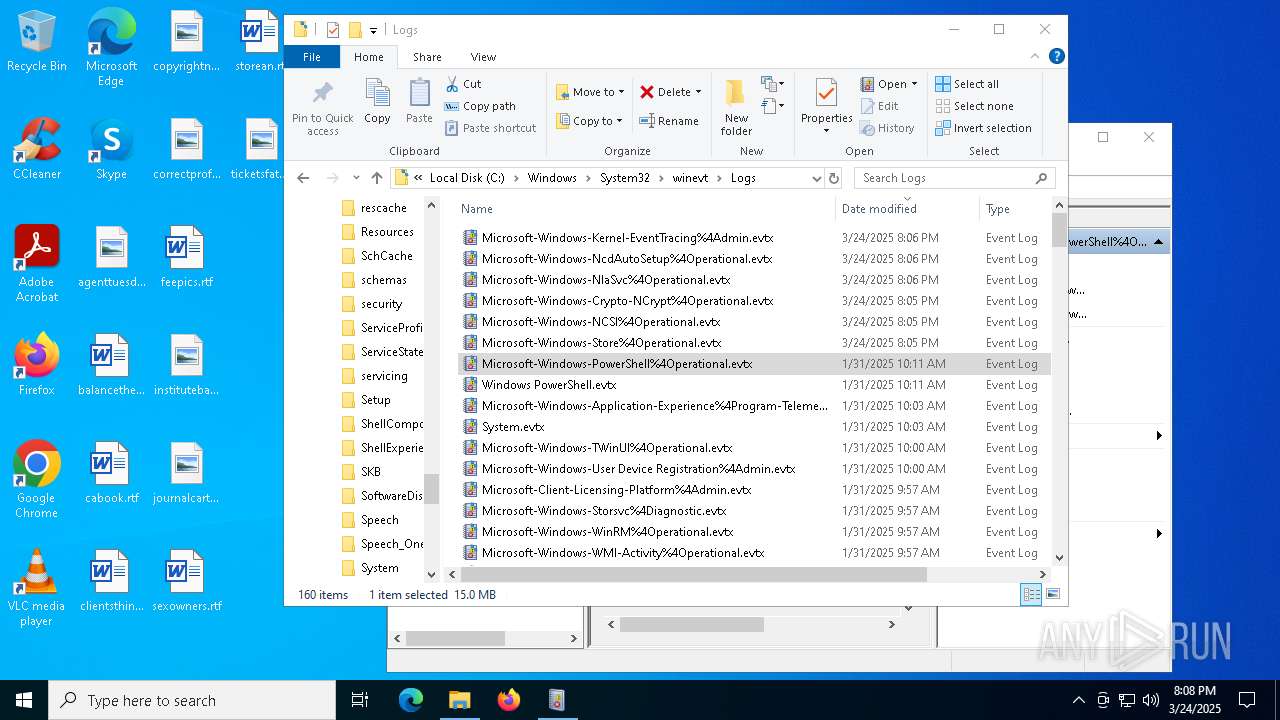
Task: Switch to the Home ribbon tab
Action: pos(368,57)
